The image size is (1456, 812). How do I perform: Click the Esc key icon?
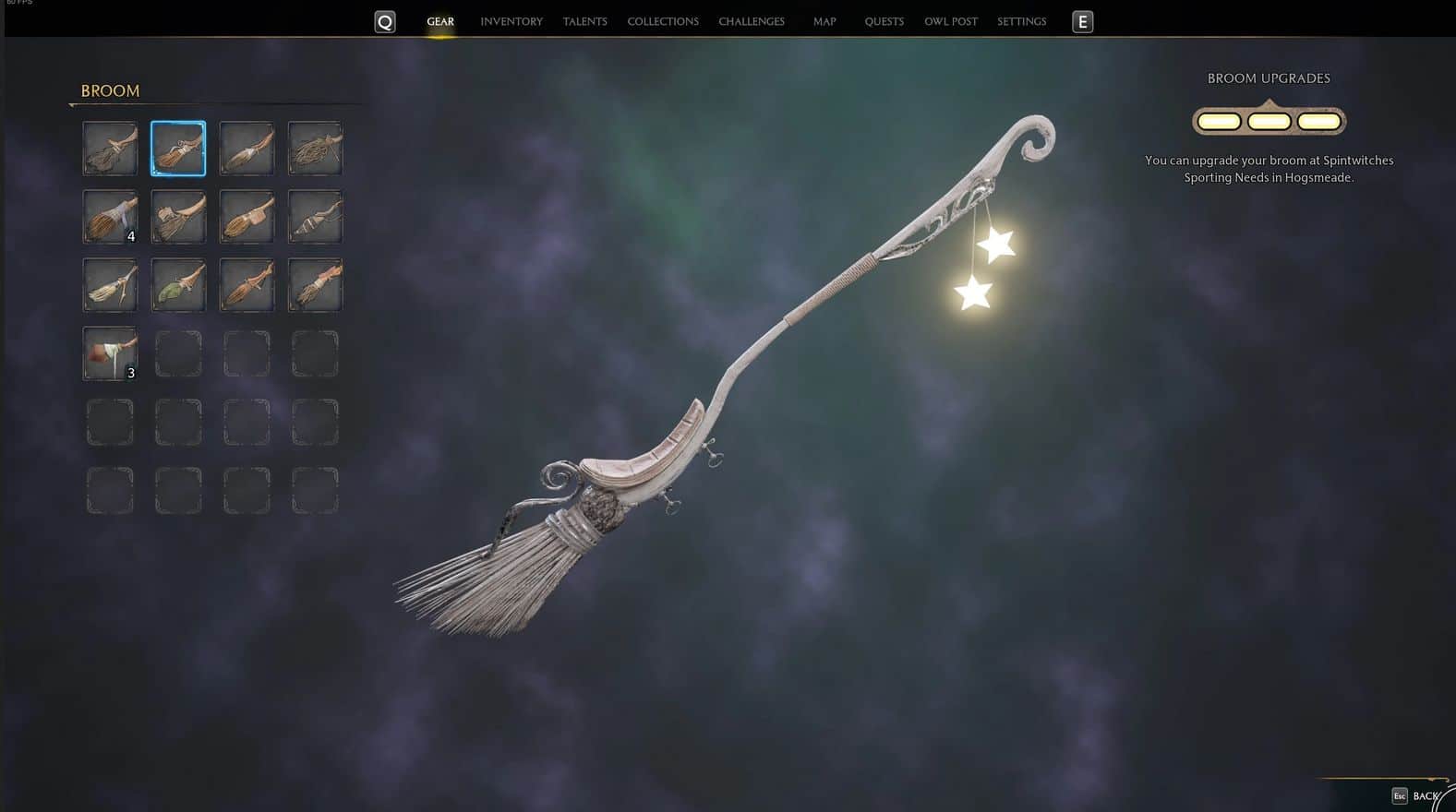pos(1400,795)
